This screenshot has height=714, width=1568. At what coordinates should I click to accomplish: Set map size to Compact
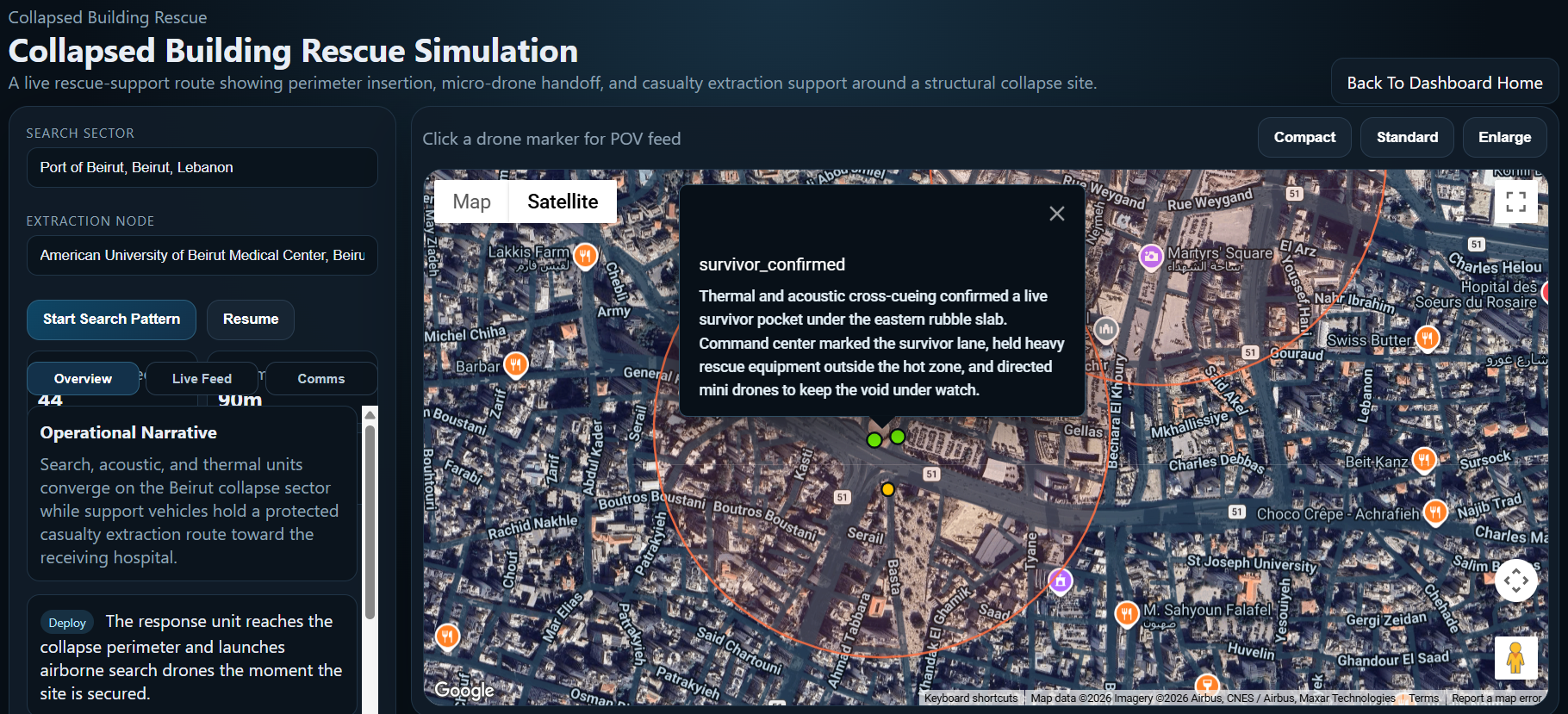point(1304,138)
